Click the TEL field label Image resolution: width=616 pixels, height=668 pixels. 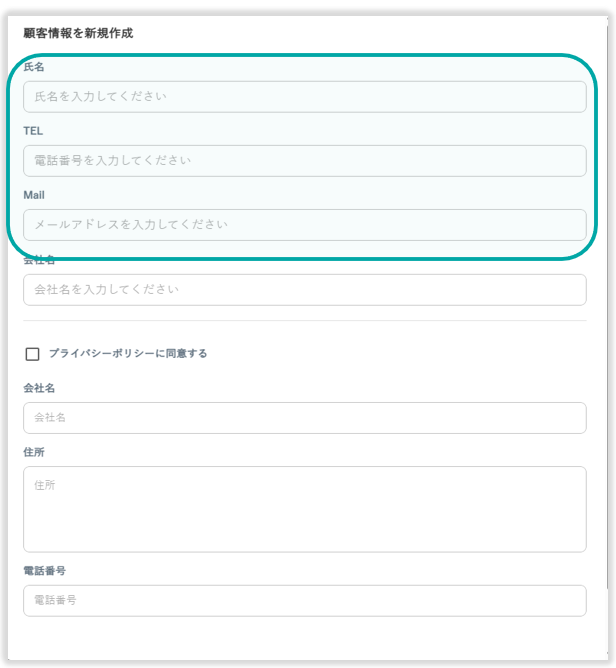point(33,131)
